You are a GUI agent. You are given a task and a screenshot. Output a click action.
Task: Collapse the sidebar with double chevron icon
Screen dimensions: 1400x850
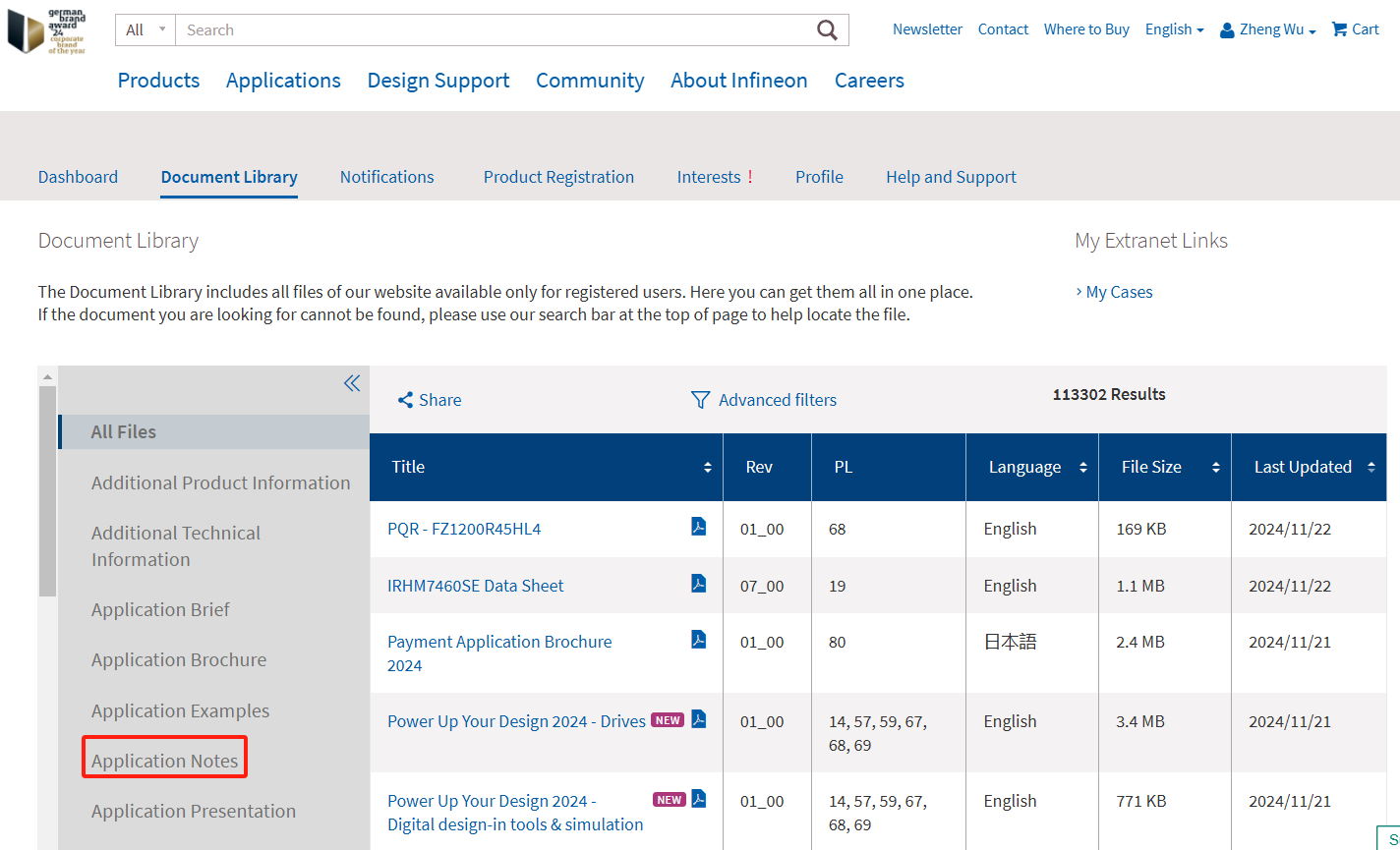click(x=352, y=383)
